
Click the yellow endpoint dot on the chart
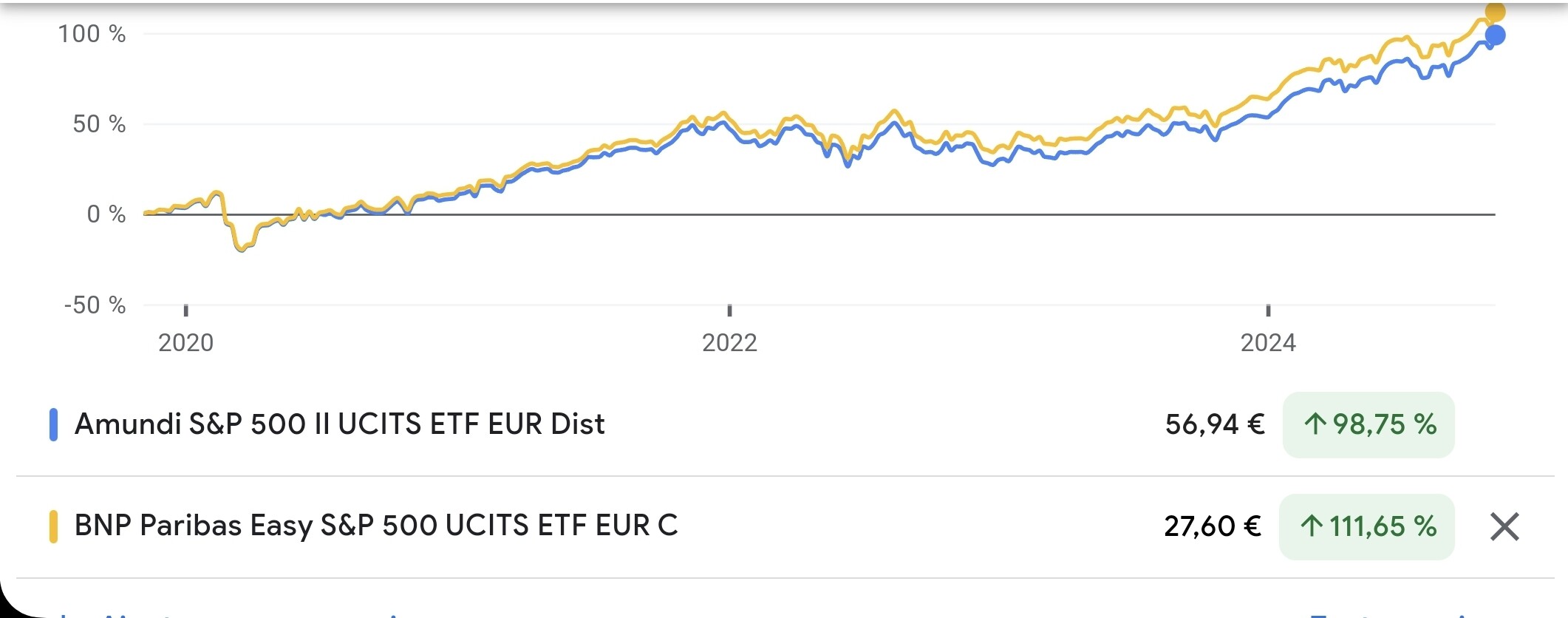pyautogui.click(x=1495, y=12)
